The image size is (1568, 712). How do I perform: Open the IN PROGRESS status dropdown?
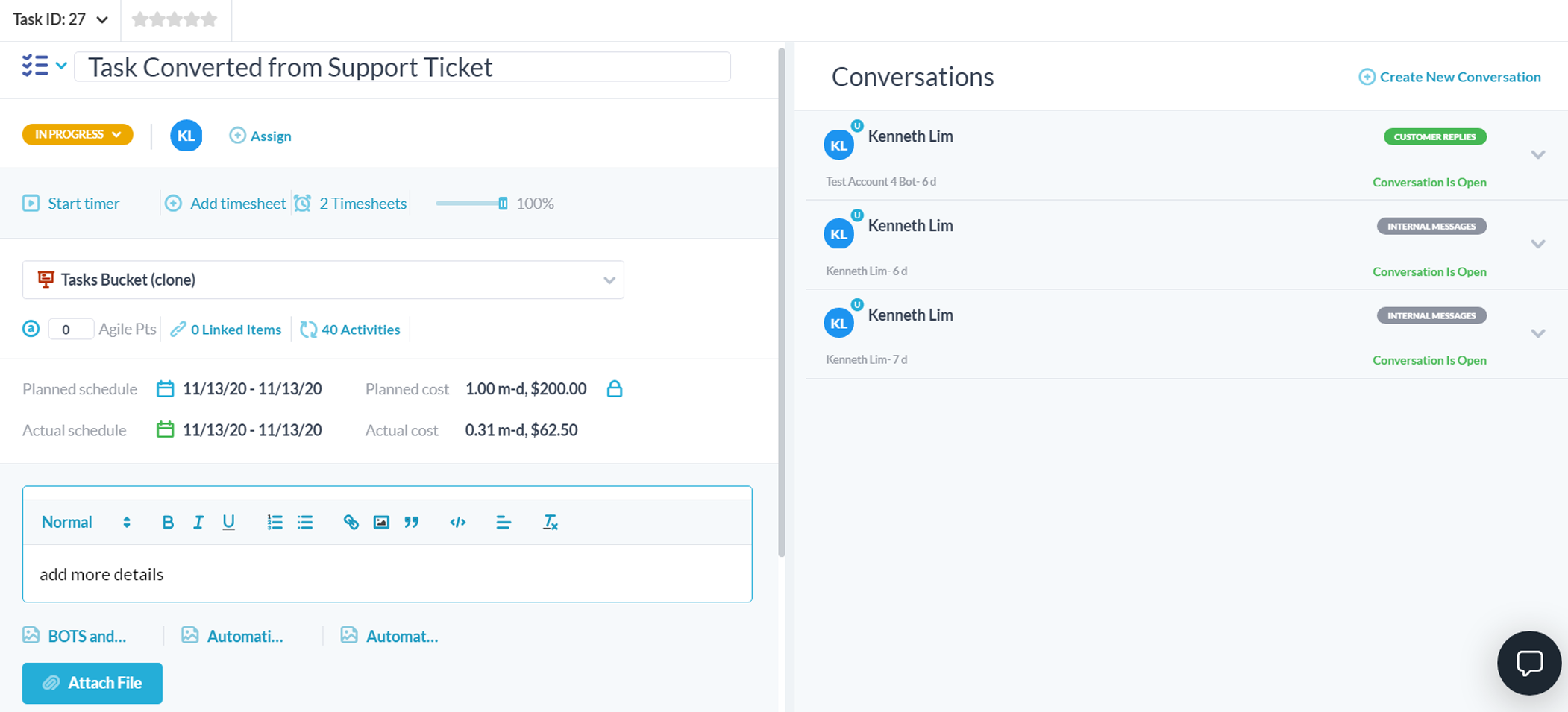point(78,134)
